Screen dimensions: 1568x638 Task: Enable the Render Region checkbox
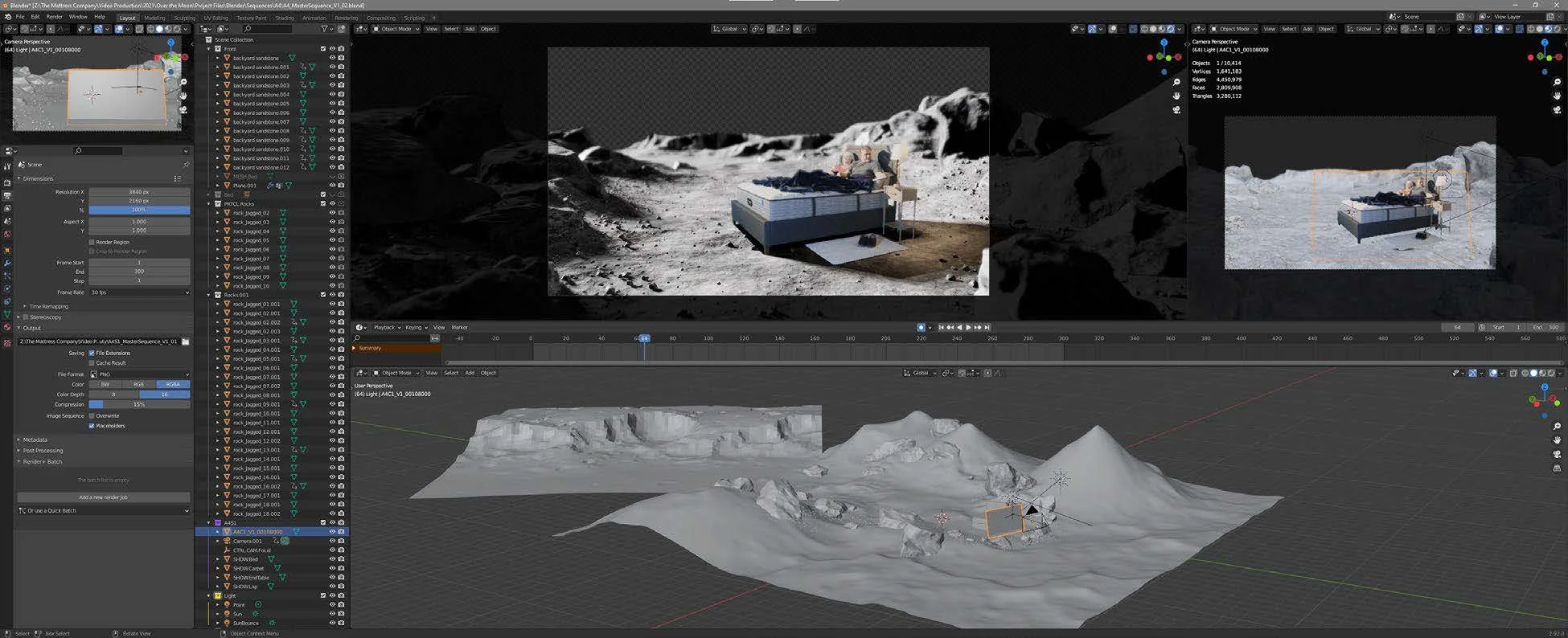pos(92,242)
